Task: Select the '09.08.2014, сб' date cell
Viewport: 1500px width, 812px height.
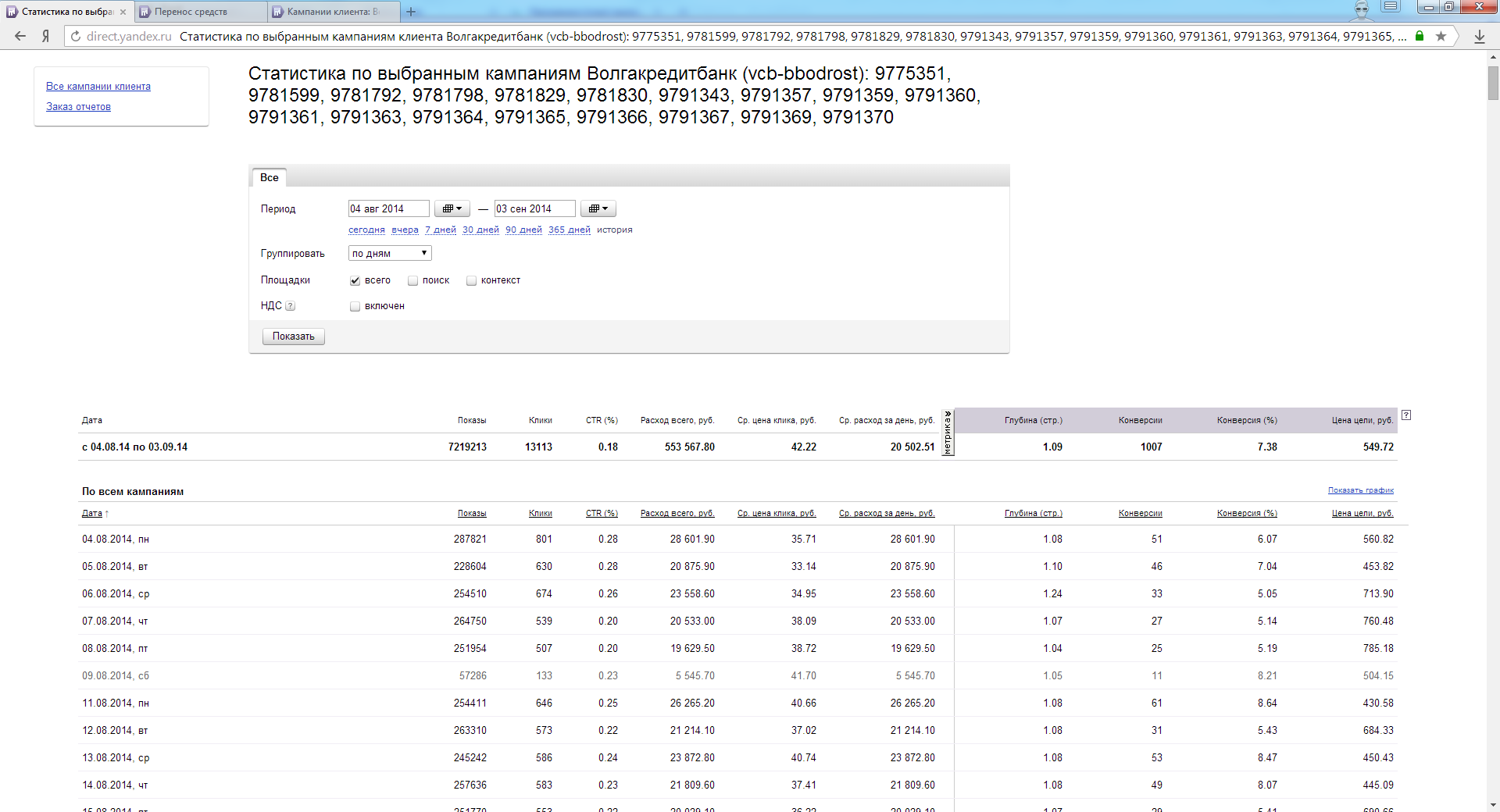Action: (x=116, y=676)
